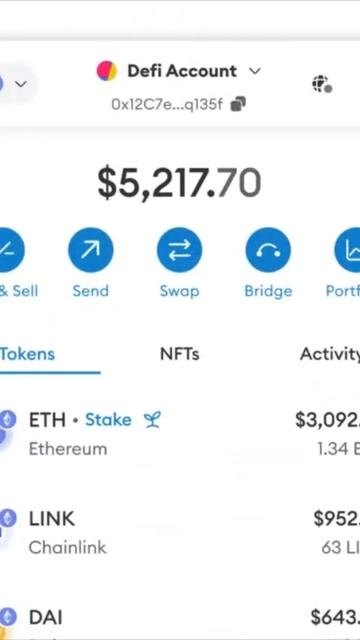Copy the wallet address via copy icon
The image size is (360, 640).
point(238,104)
